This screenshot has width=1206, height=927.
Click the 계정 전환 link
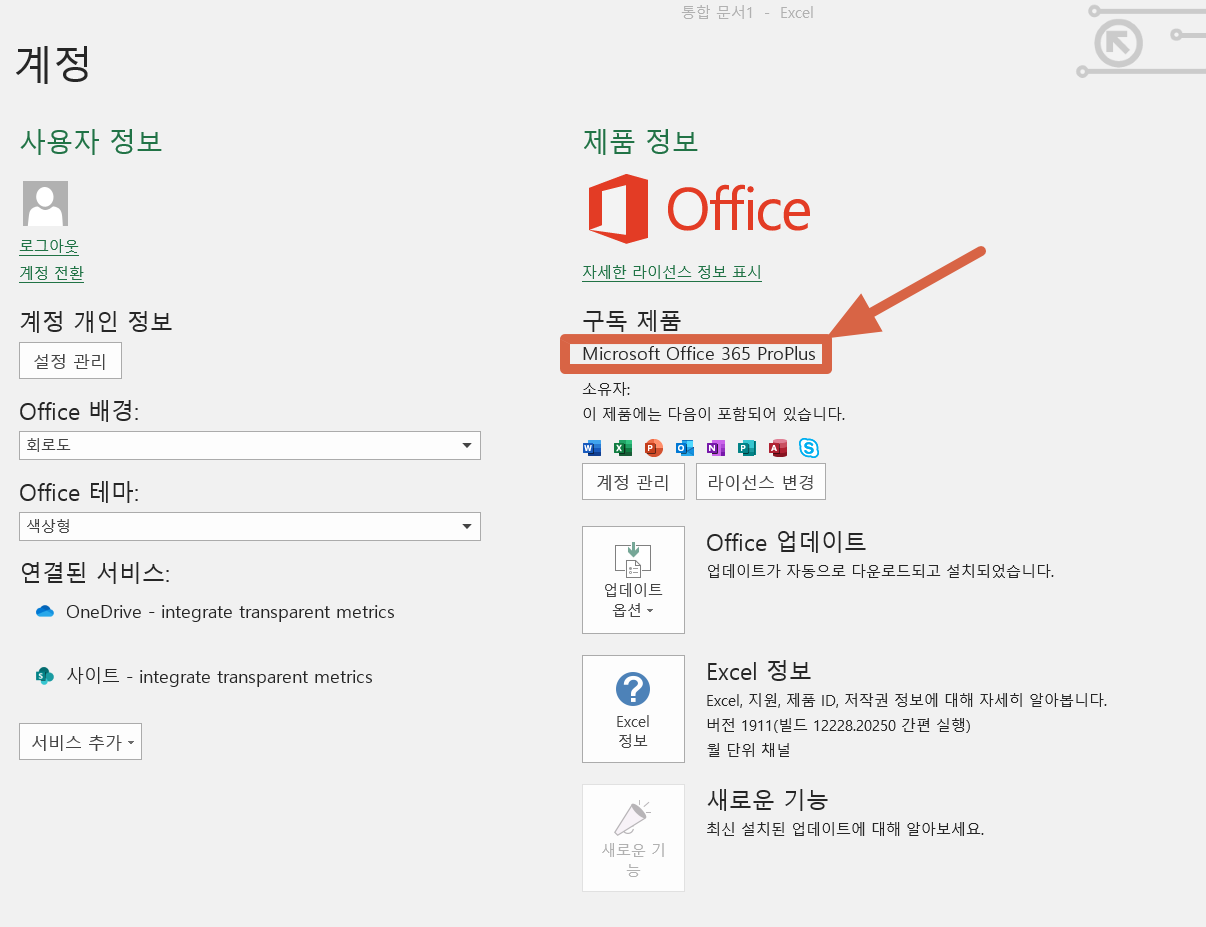pos(52,273)
